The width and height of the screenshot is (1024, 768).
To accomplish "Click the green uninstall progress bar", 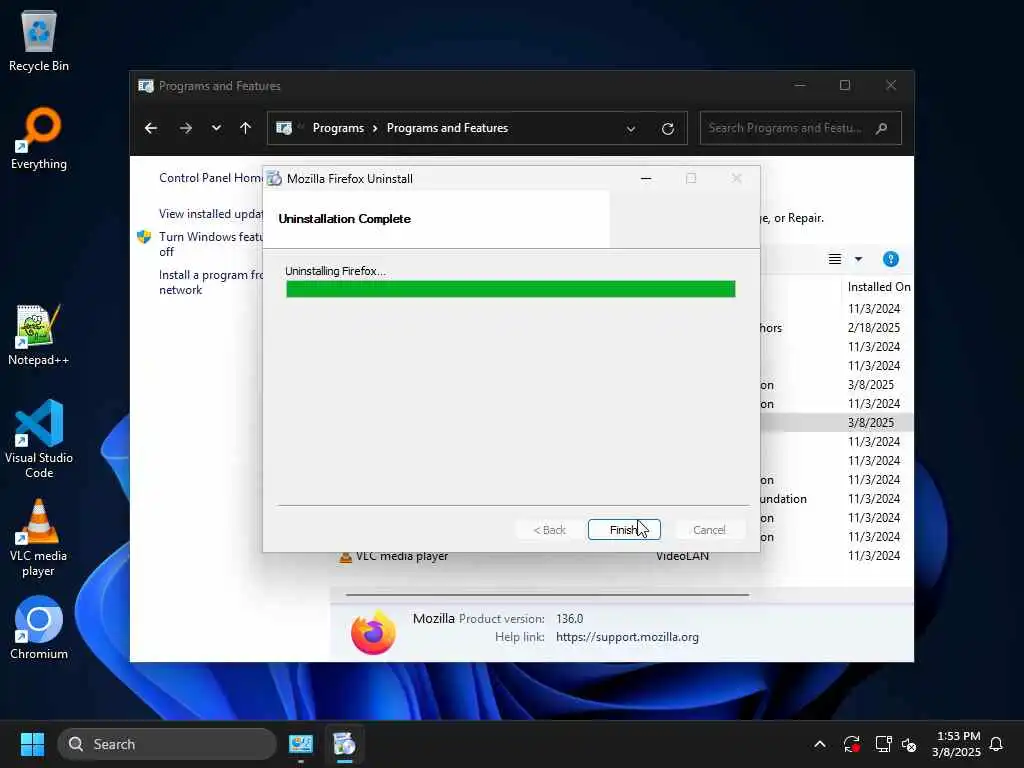I will click(511, 289).
